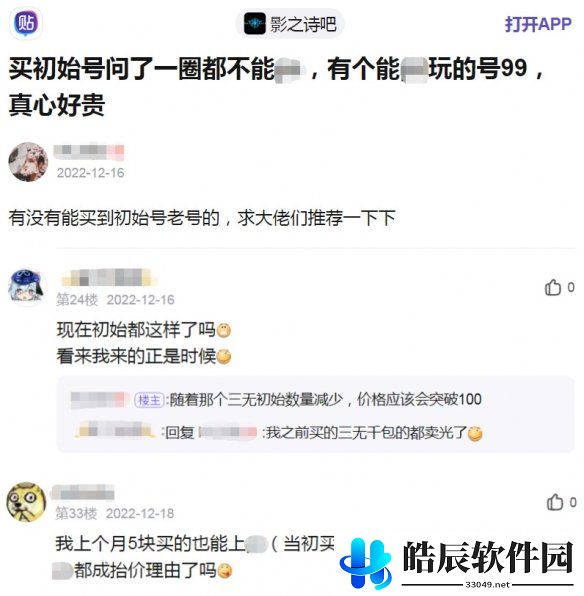584x596 pixels.
Task: Click the emoji after 都成抬价理由了吗
Action: coord(224,571)
